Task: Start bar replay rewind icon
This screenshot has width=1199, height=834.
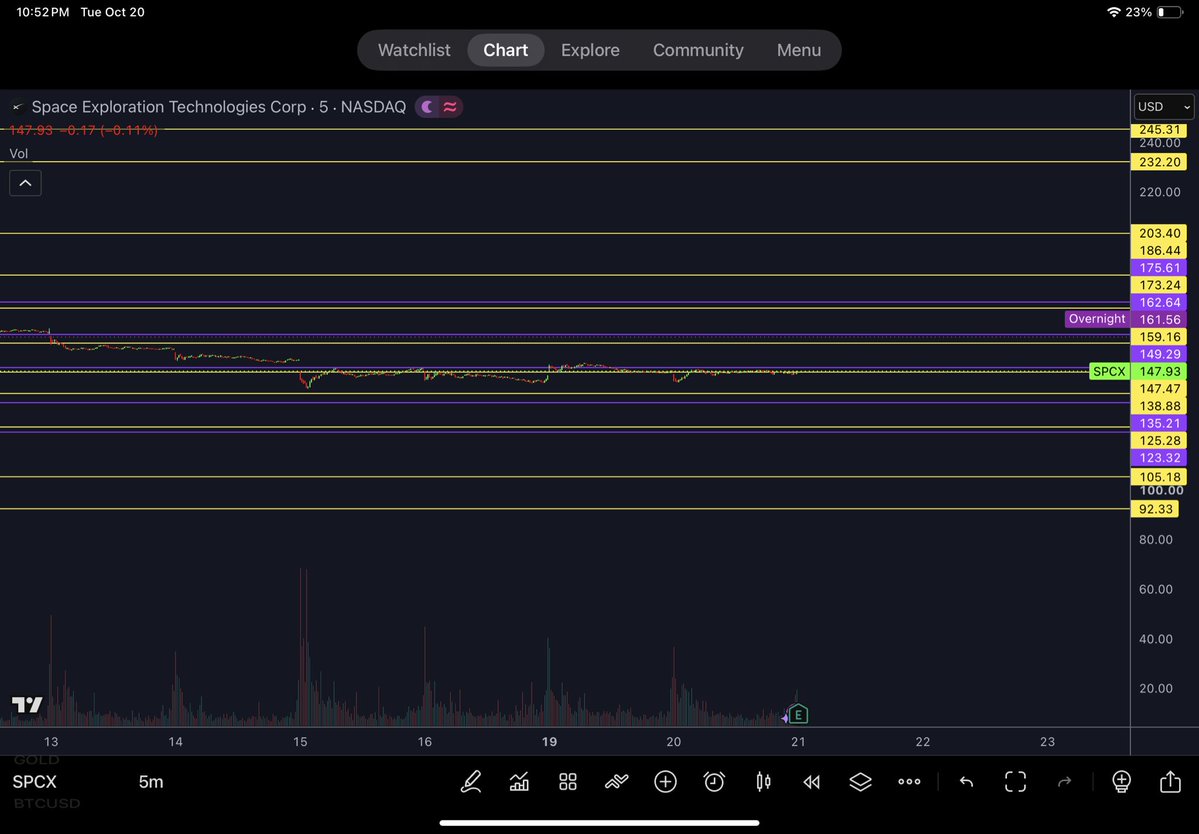Action: point(811,782)
